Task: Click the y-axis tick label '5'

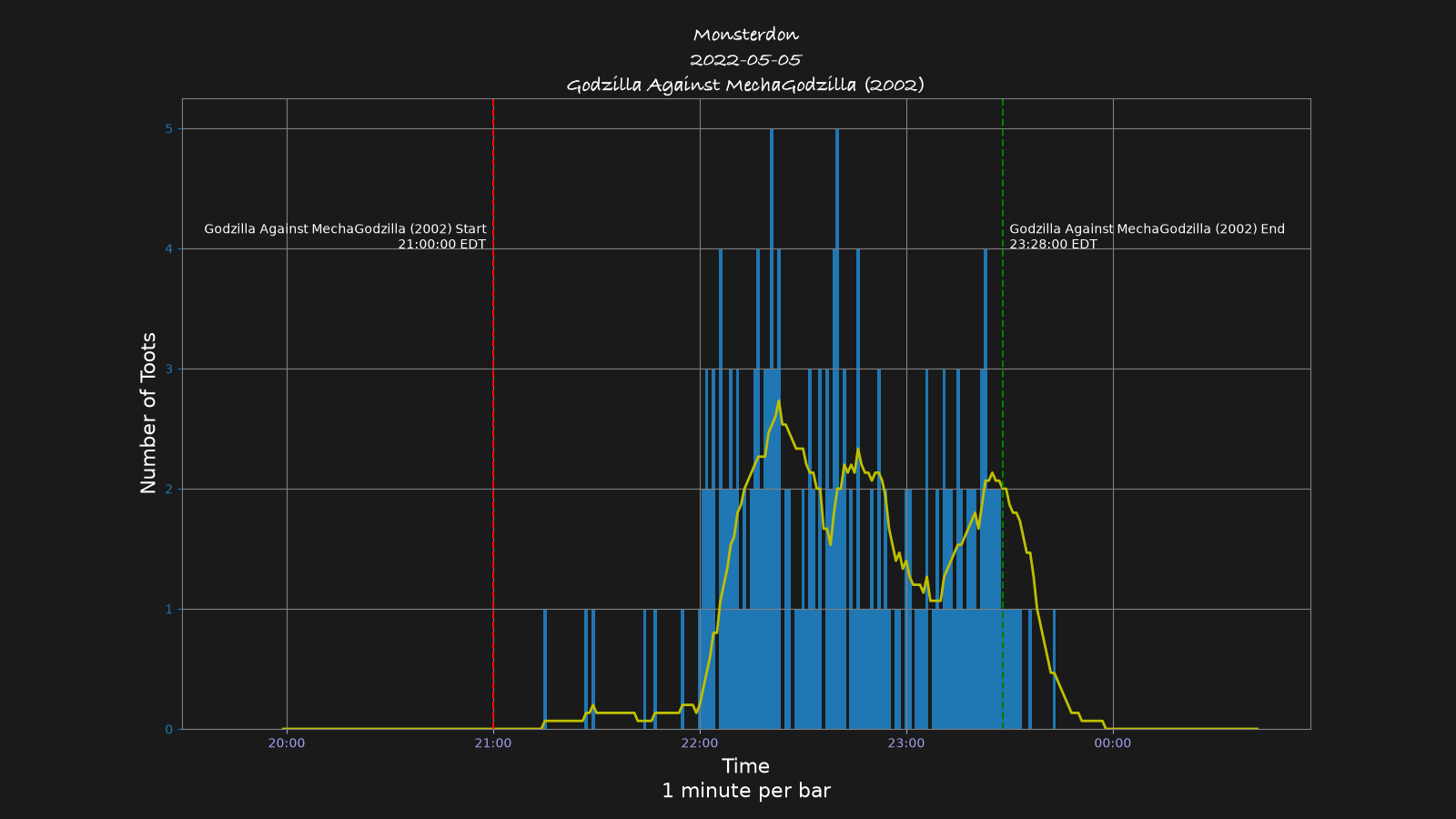Action: (x=168, y=129)
